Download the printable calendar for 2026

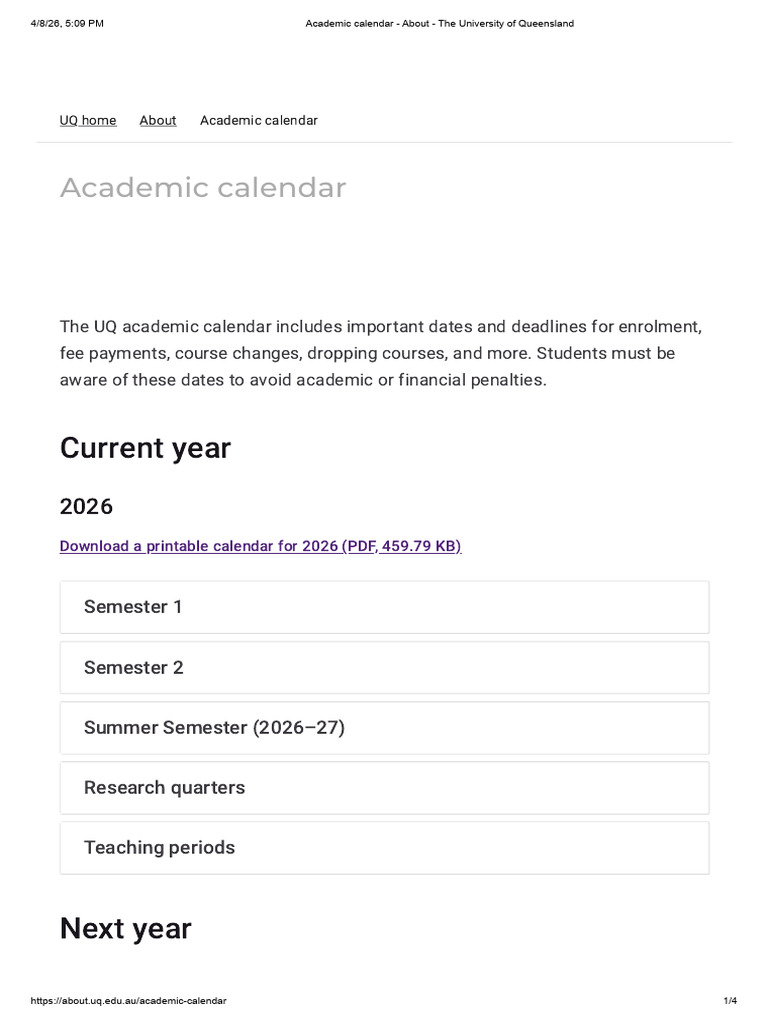(260, 546)
